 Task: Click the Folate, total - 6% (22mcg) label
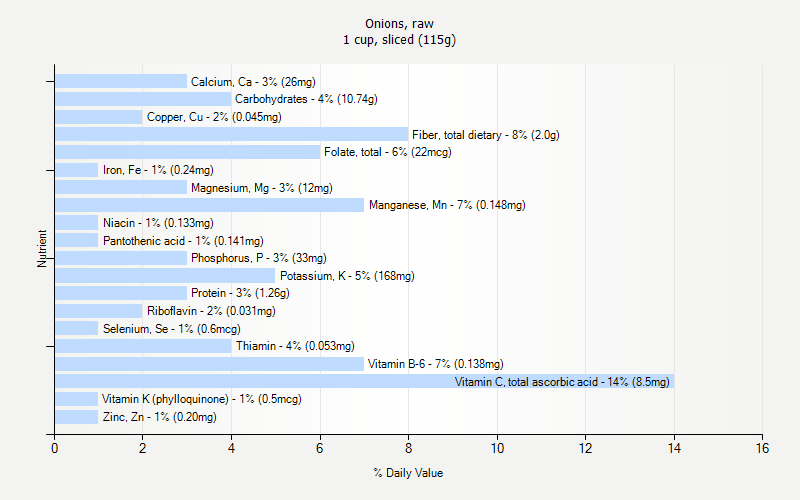click(388, 152)
